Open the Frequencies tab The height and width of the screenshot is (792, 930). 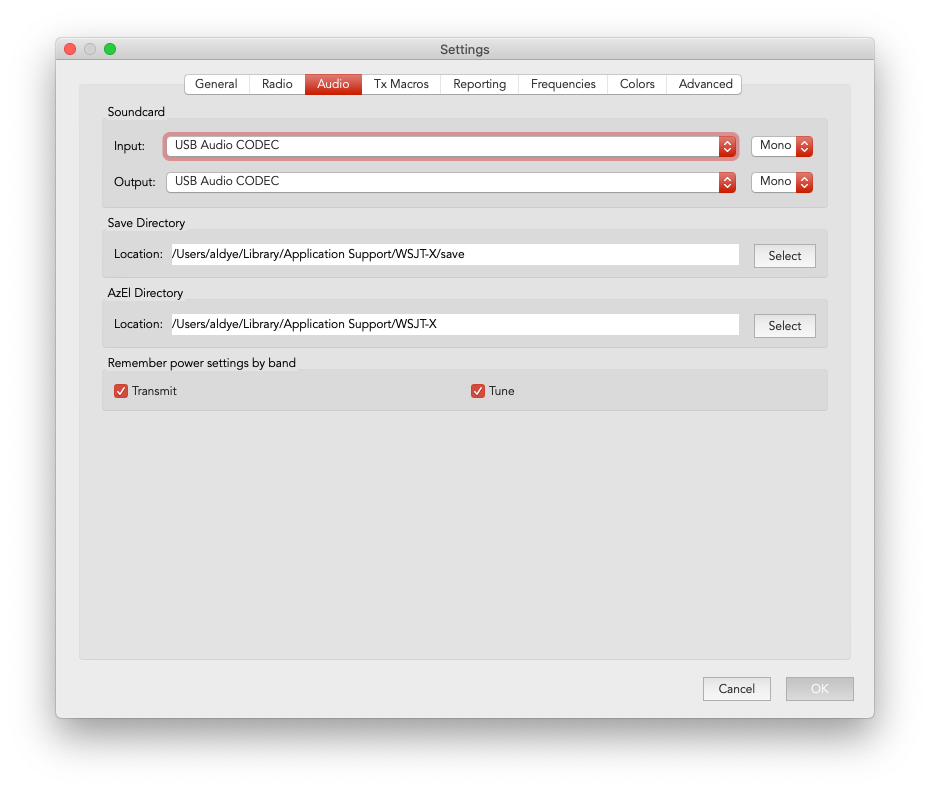563,84
